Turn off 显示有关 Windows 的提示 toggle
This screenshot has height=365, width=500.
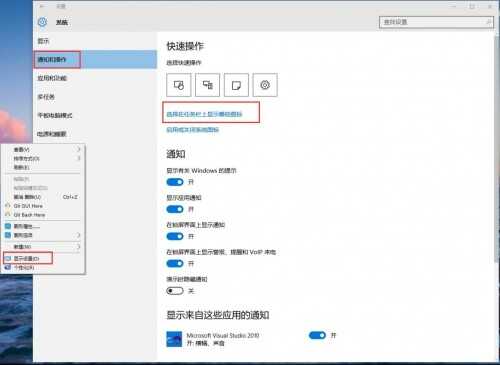click(x=175, y=182)
